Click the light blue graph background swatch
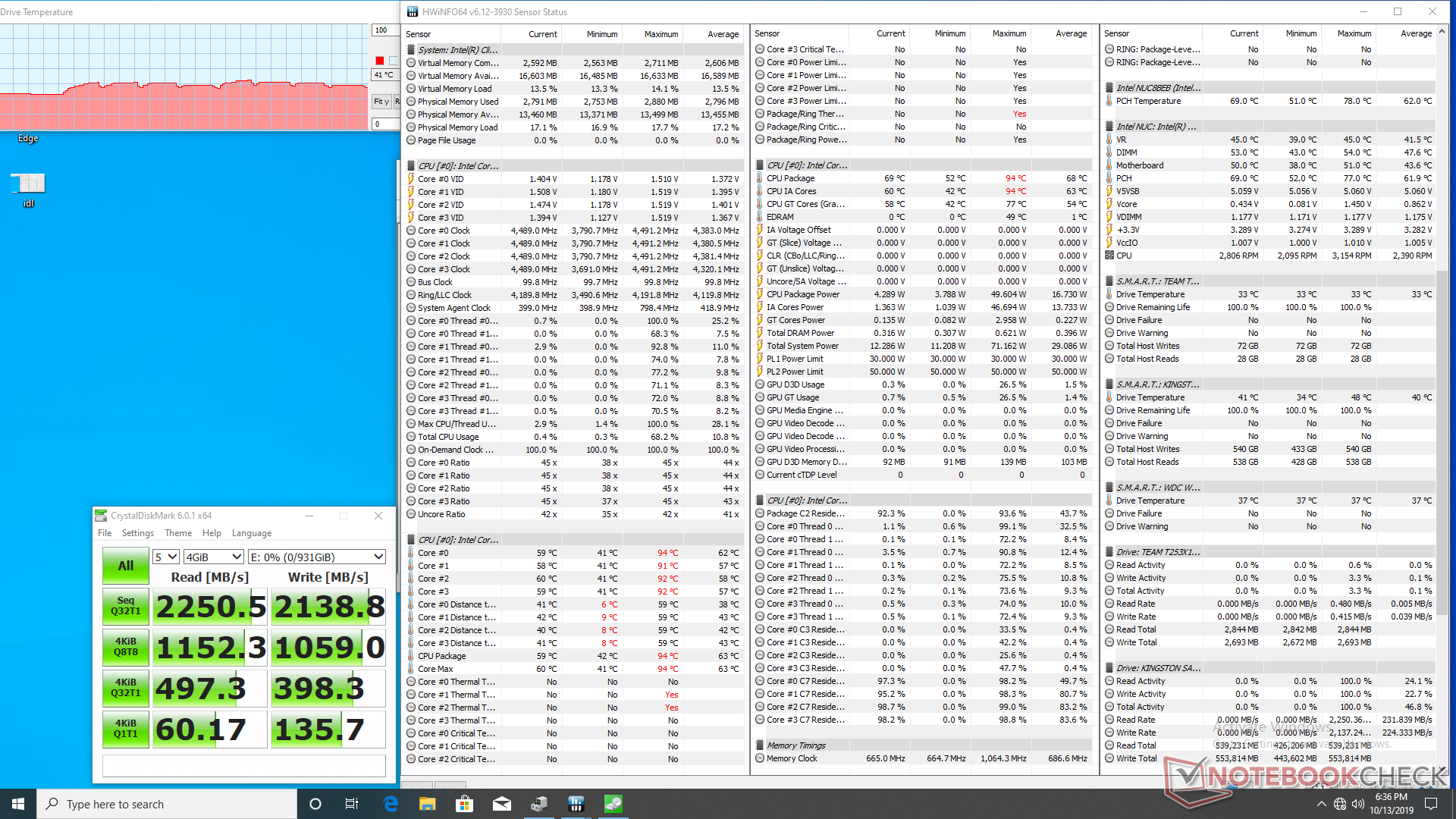The width and height of the screenshot is (1456, 819). pos(393,61)
